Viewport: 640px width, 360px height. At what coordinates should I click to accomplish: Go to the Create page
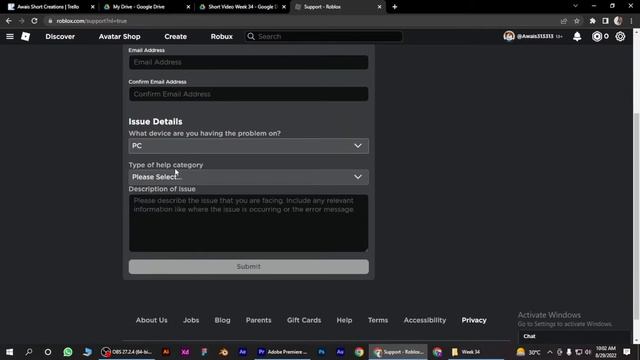pyautogui.click(x=176, y=36)
